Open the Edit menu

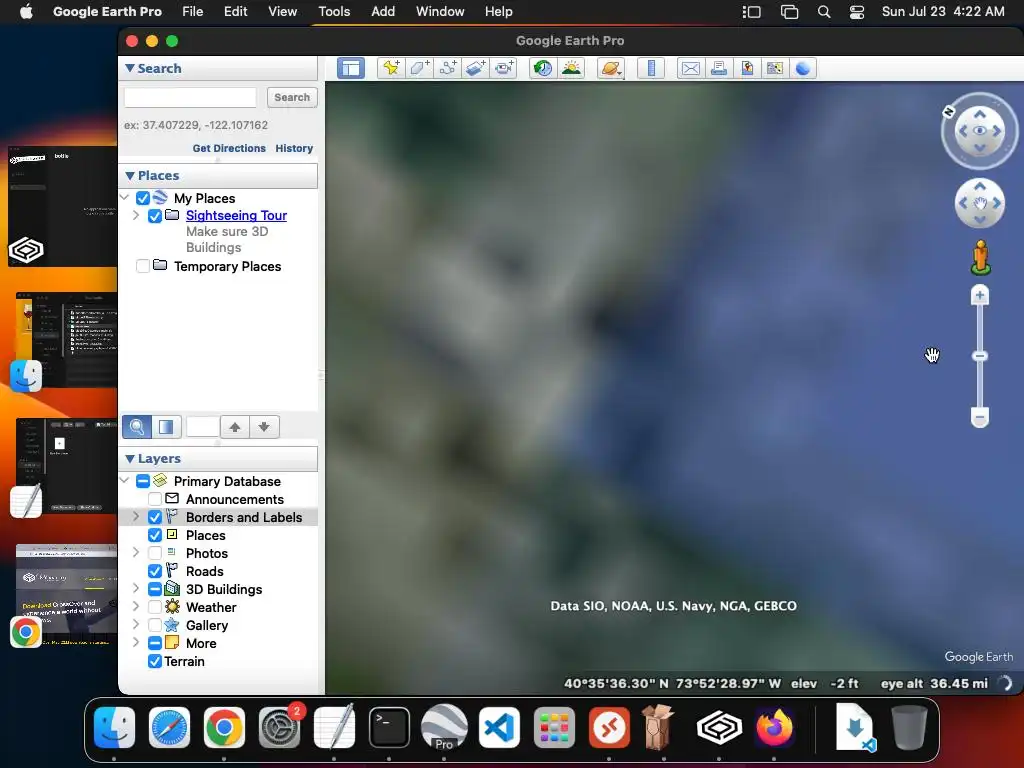tap(235, 12)
